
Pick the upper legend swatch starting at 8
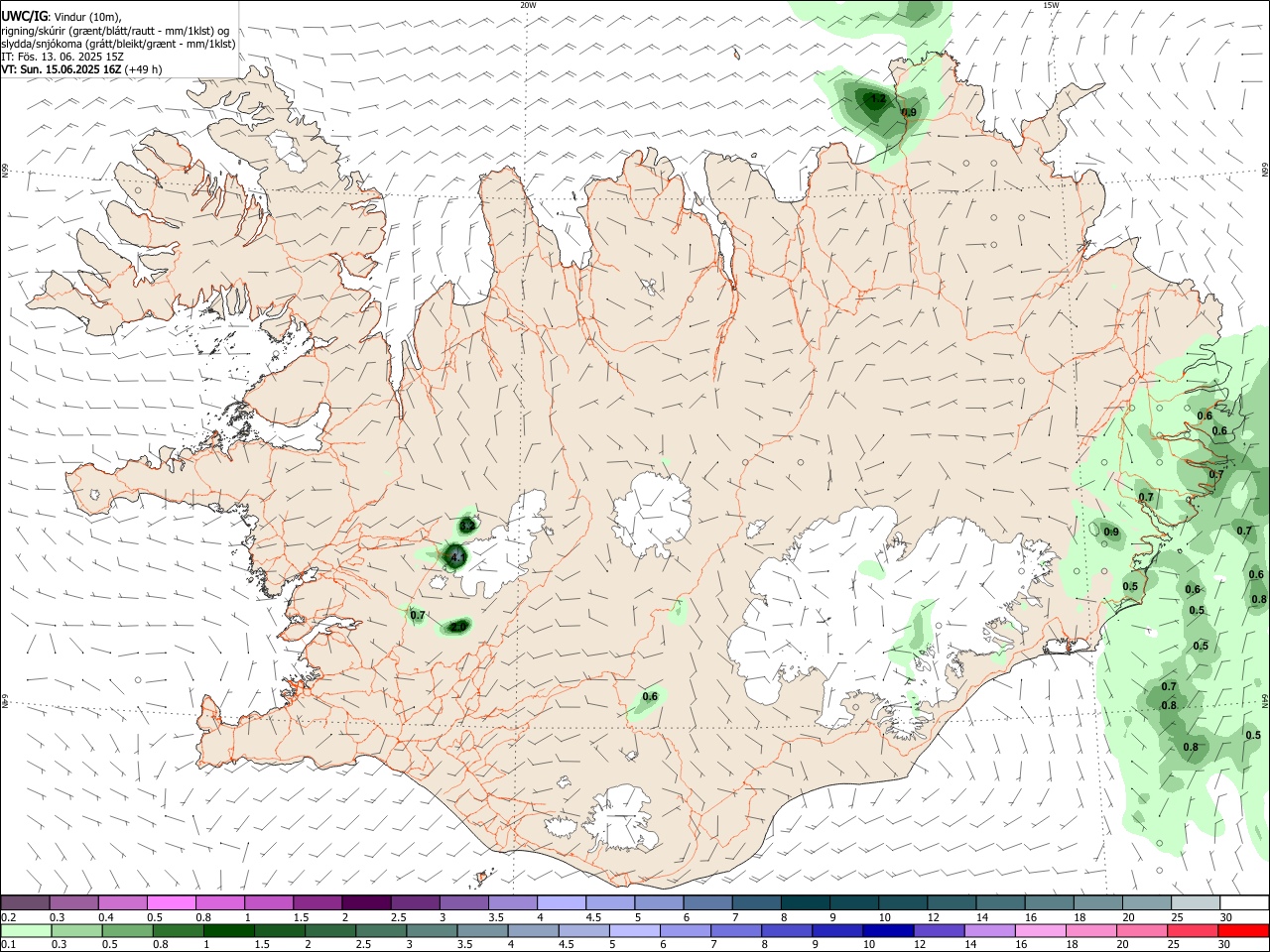(804, 902)
